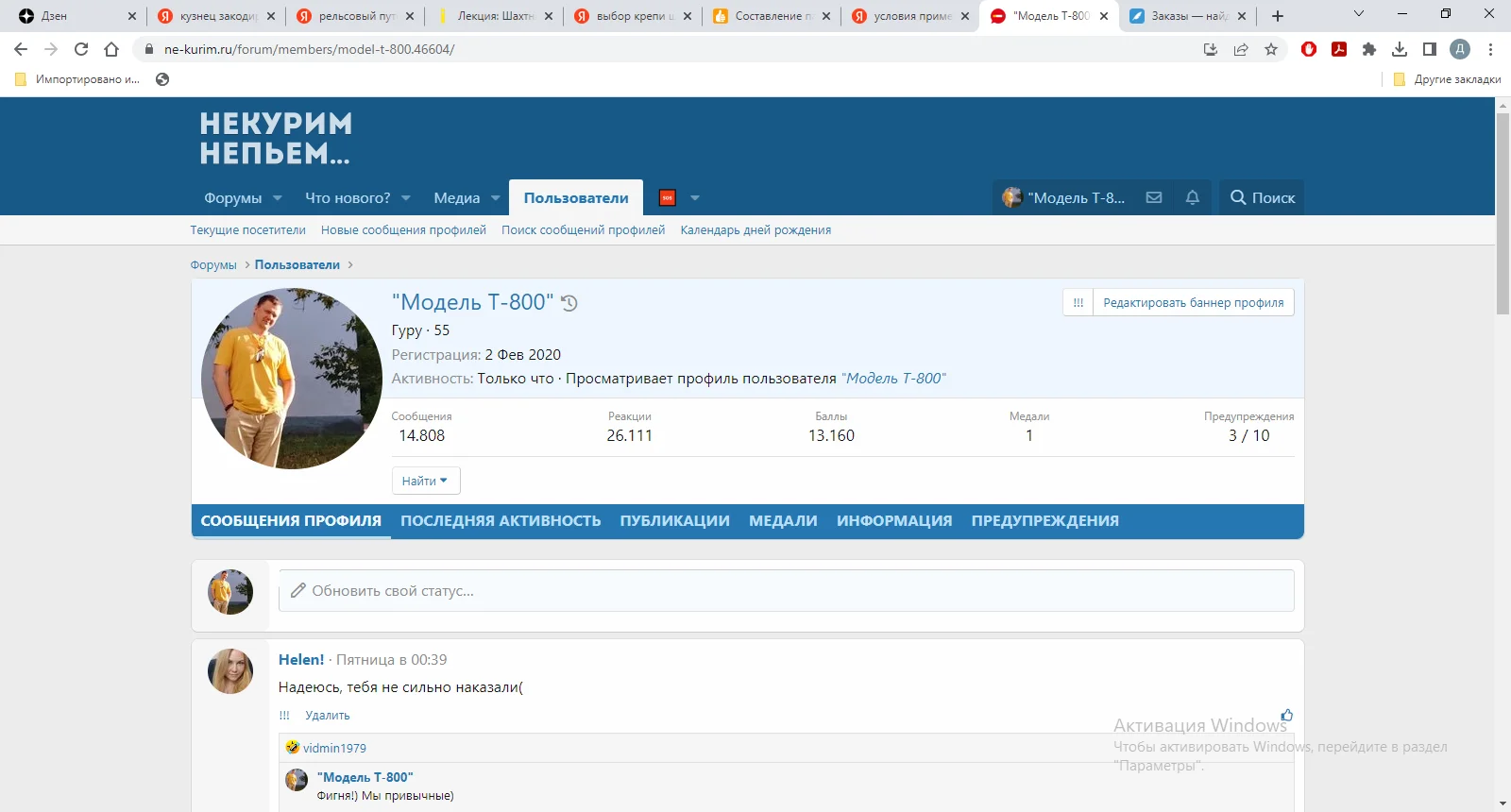Screen dimensions: 1511x812
Task: Reload the current page
Action: 81,49
